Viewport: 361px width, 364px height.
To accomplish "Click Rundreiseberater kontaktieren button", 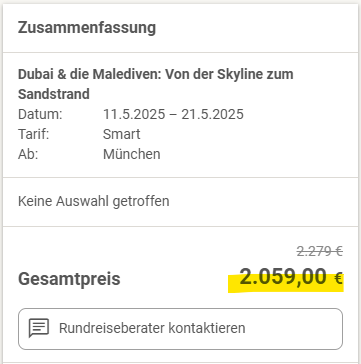I will 180,329.
